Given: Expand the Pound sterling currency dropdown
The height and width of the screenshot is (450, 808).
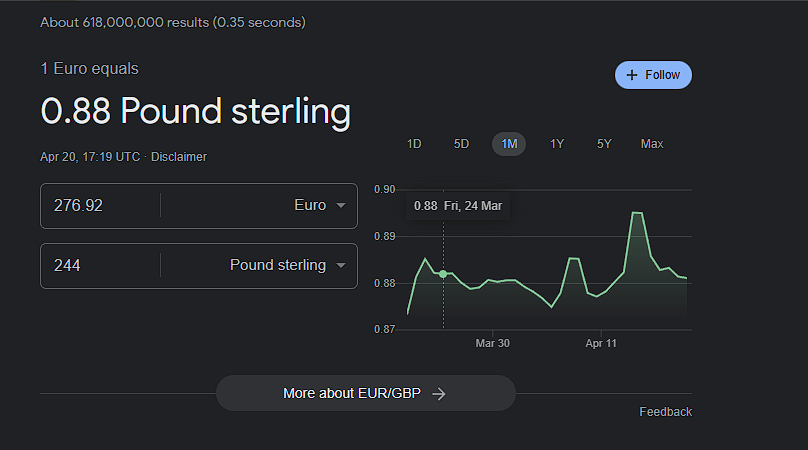Looking at the screenshot, I should 341,266.
